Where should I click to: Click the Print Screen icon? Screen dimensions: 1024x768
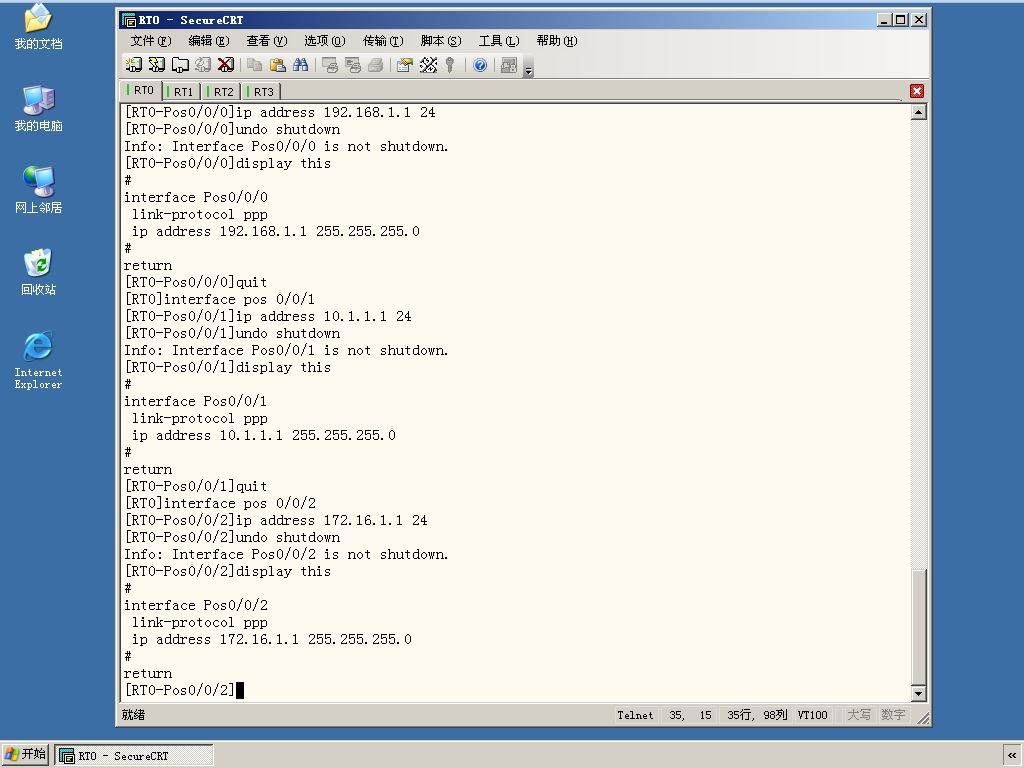point(330,65)
